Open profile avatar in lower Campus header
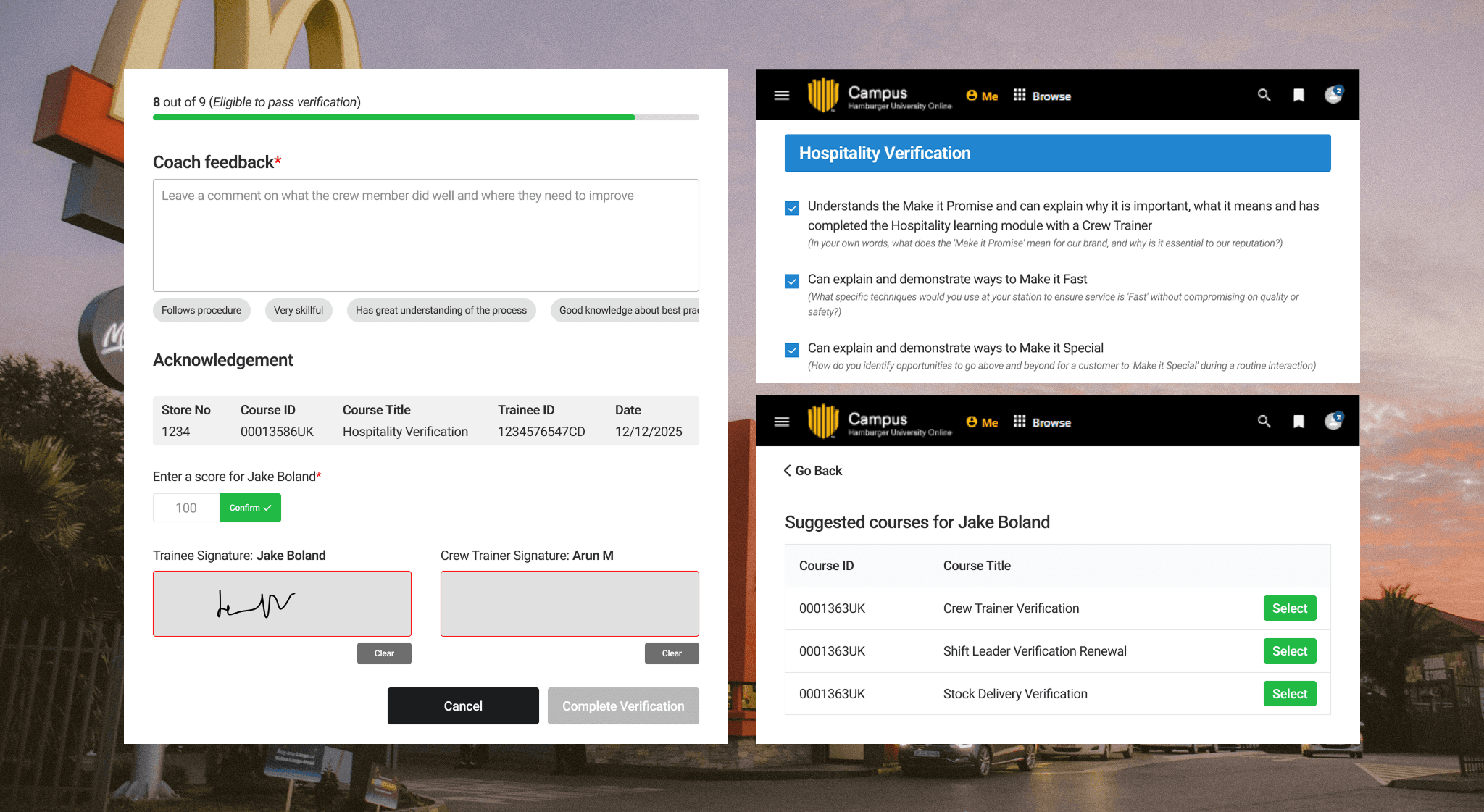Screen dimensions: 1484x812 1333,422
